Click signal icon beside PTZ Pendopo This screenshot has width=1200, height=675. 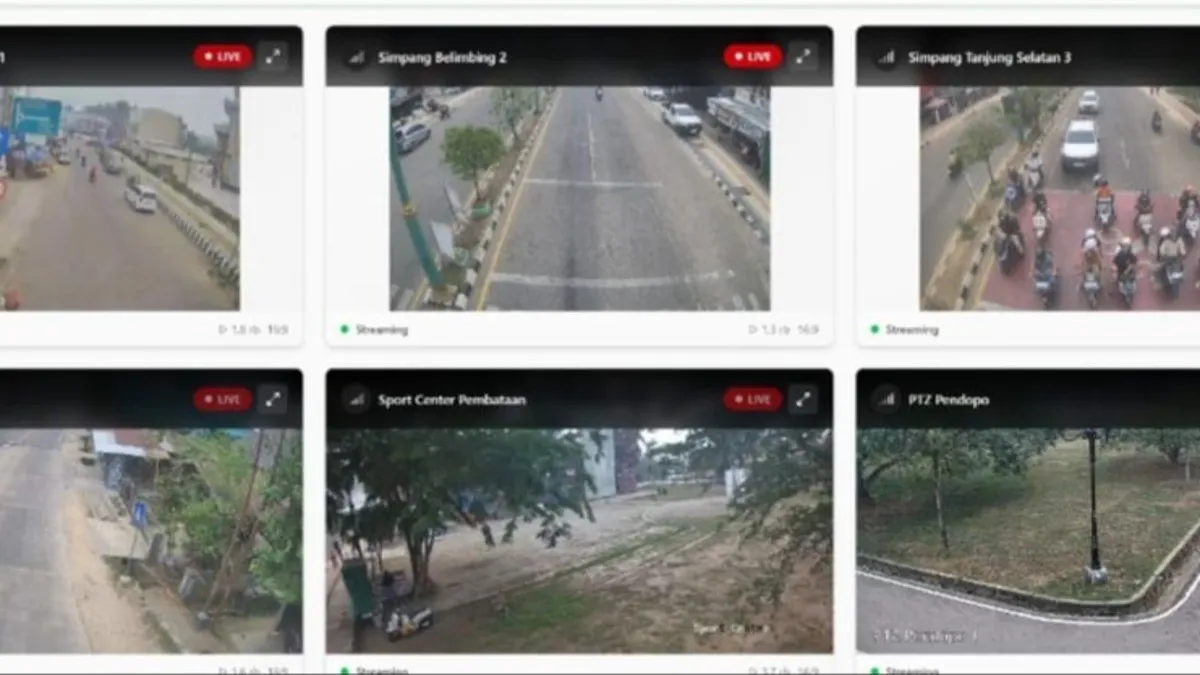click(x=885, y=400)
